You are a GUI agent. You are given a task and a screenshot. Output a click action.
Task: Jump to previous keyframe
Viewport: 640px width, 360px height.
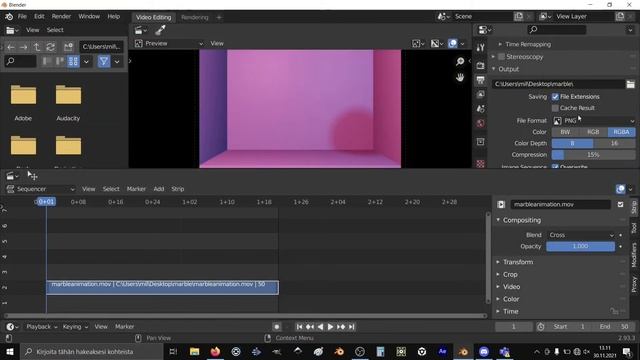[x=310, y=327]
